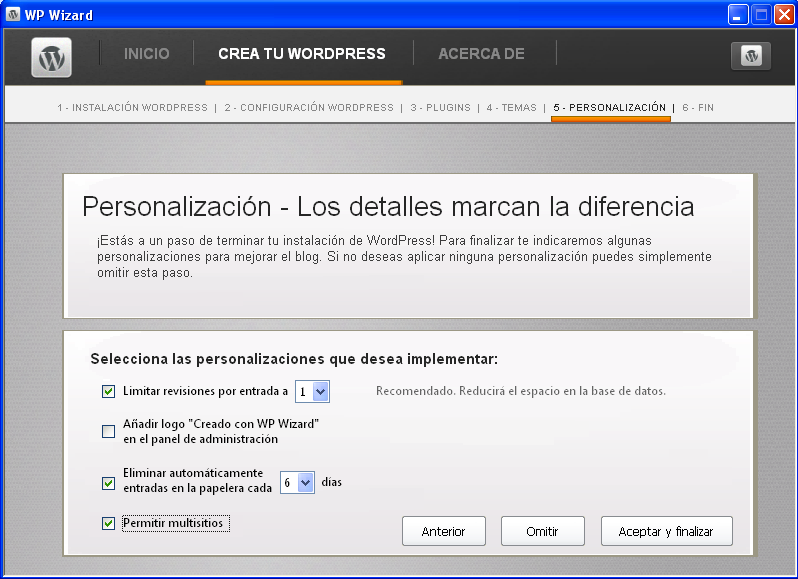Click the Eliminar automáticamente entradas label

197,480
